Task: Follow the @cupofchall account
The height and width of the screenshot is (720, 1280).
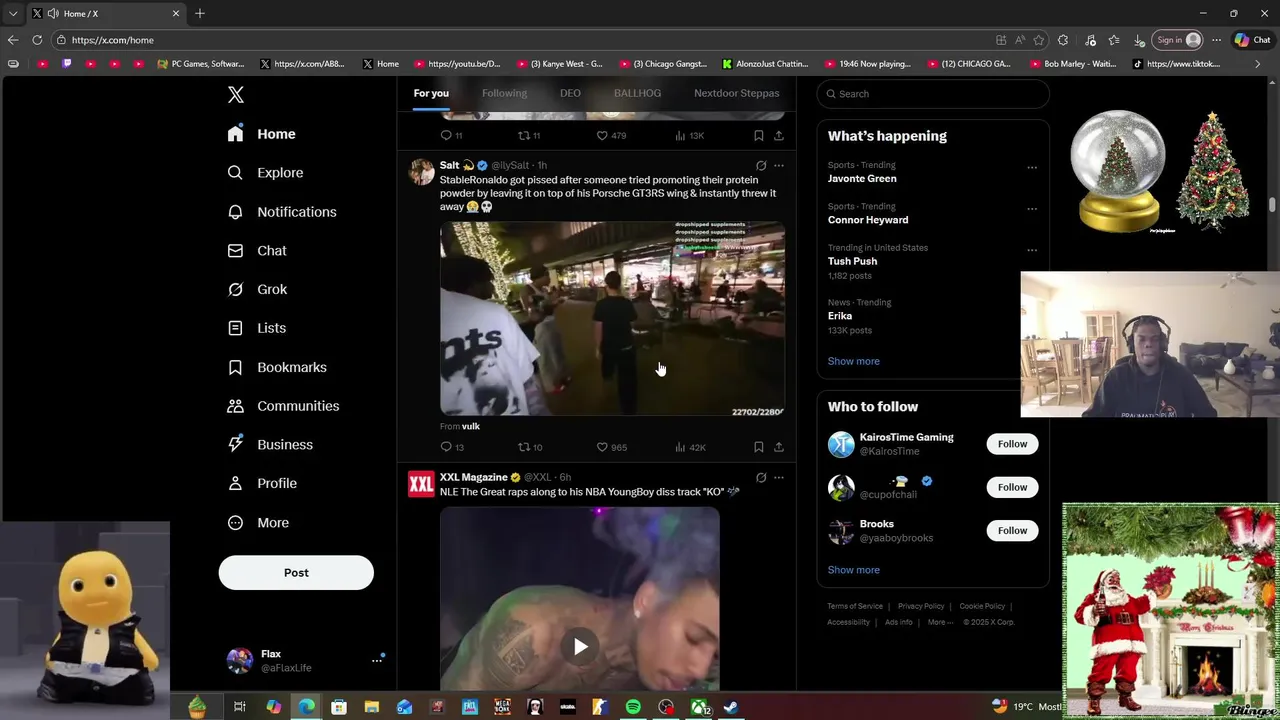Action: [x=1012, y=487]
